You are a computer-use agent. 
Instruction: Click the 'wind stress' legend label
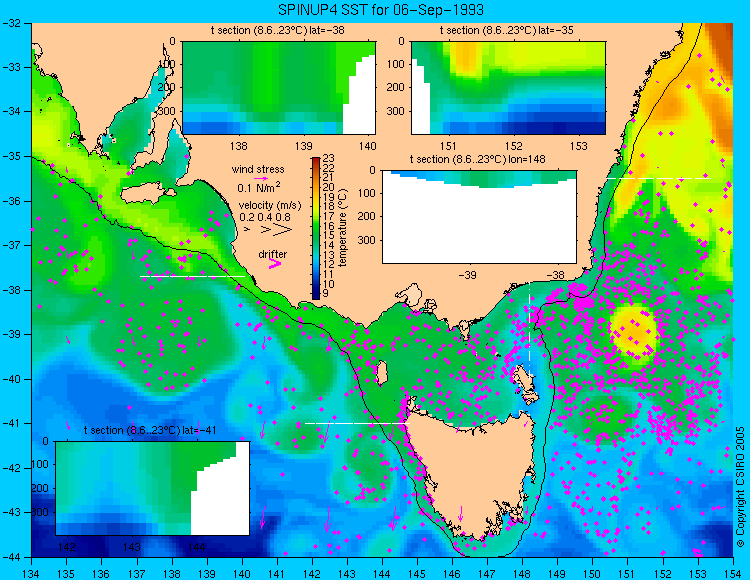[258, 169]
